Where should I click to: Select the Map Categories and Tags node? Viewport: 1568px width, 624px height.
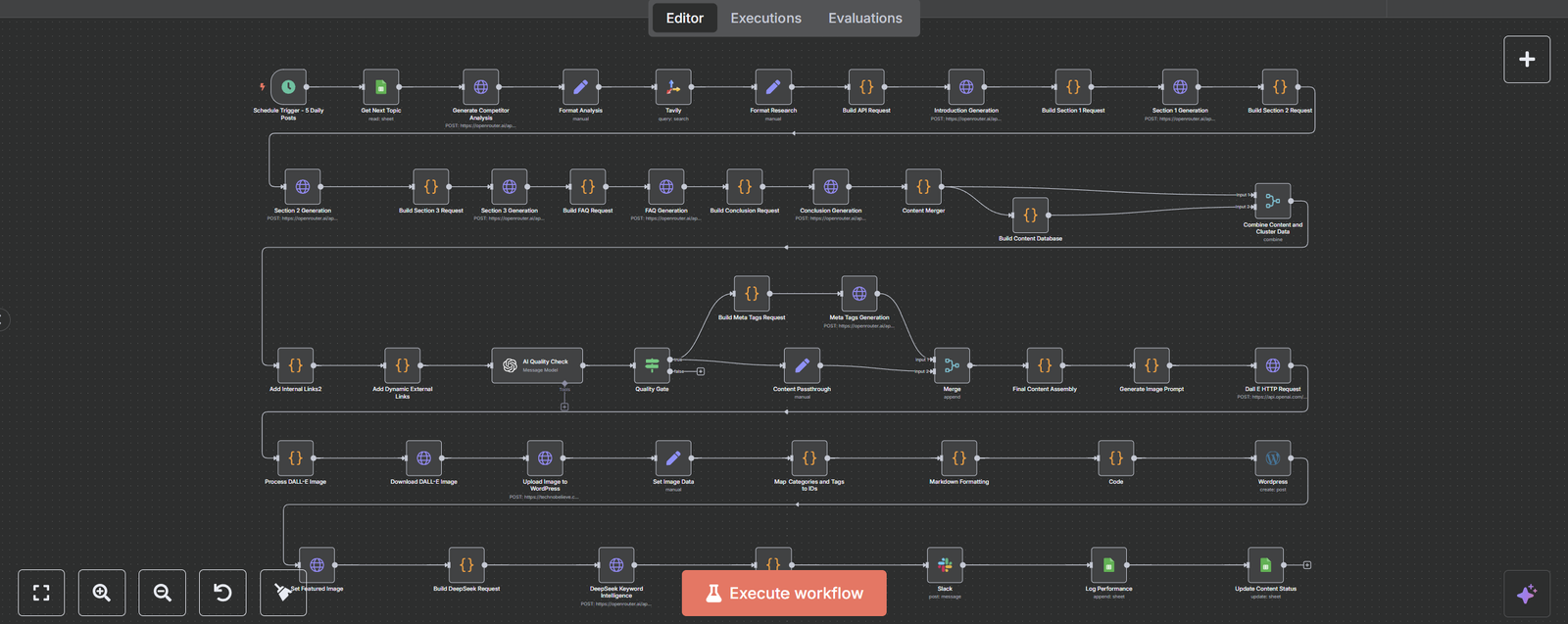pyautogui.click(x=809, y=458)
